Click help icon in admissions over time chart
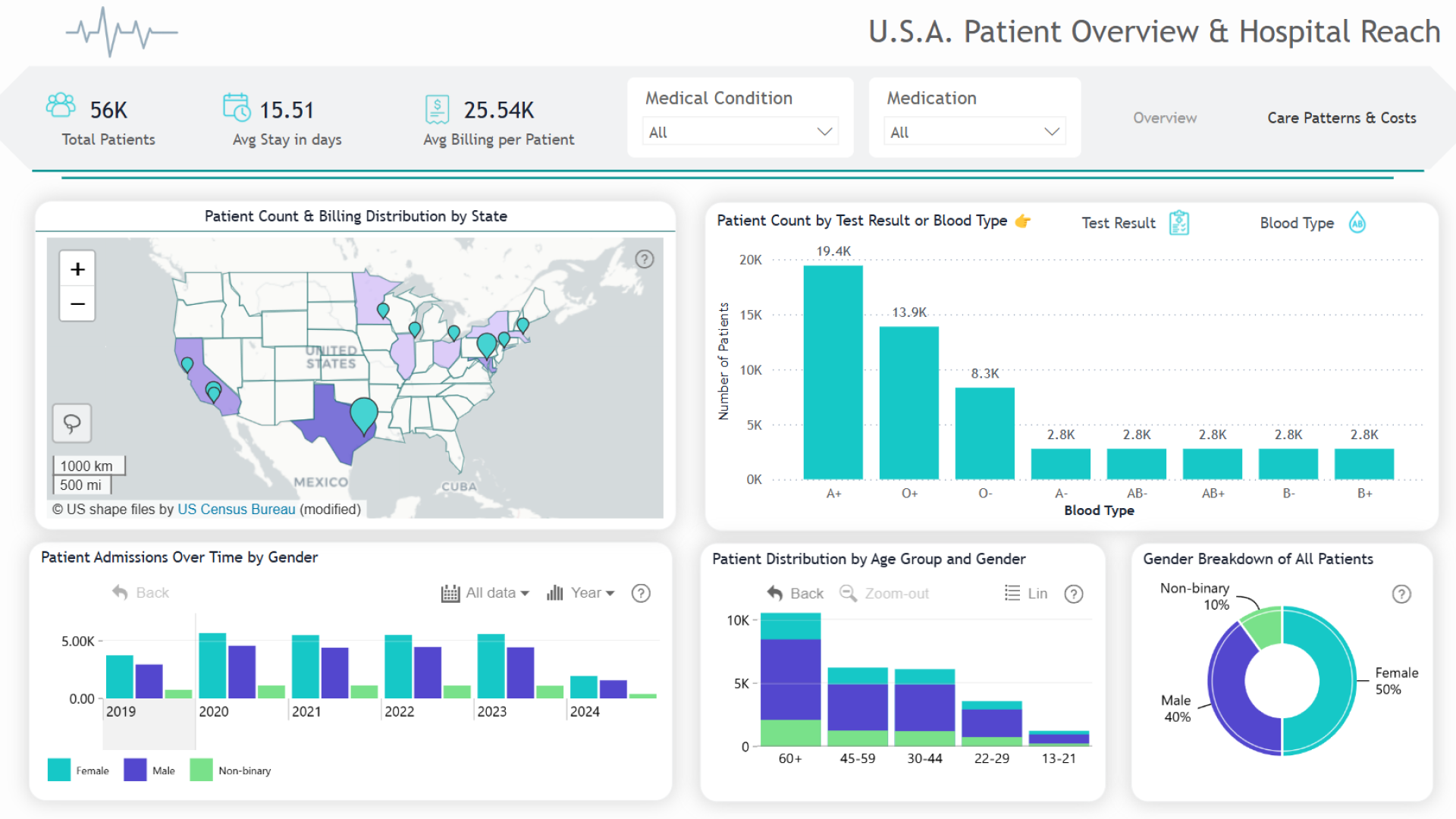Screen dimensions: 1456x819 (x=641, y=594)
